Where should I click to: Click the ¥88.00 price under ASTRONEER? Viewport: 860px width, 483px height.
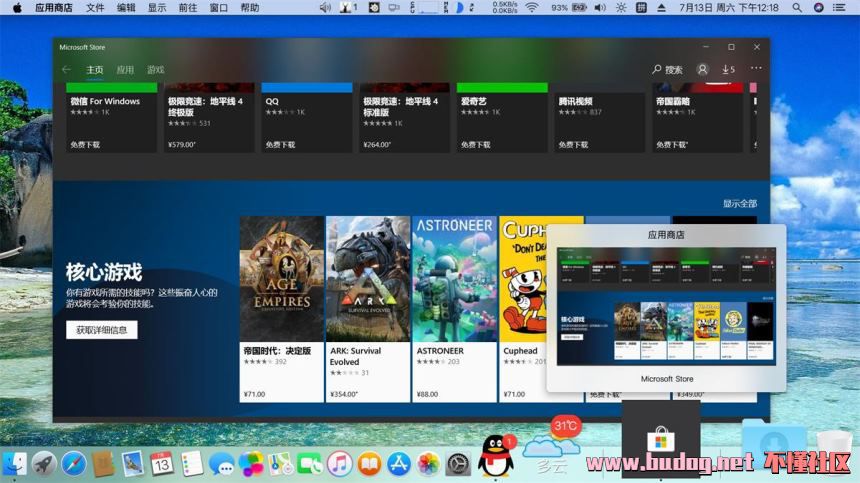(427, 394)
